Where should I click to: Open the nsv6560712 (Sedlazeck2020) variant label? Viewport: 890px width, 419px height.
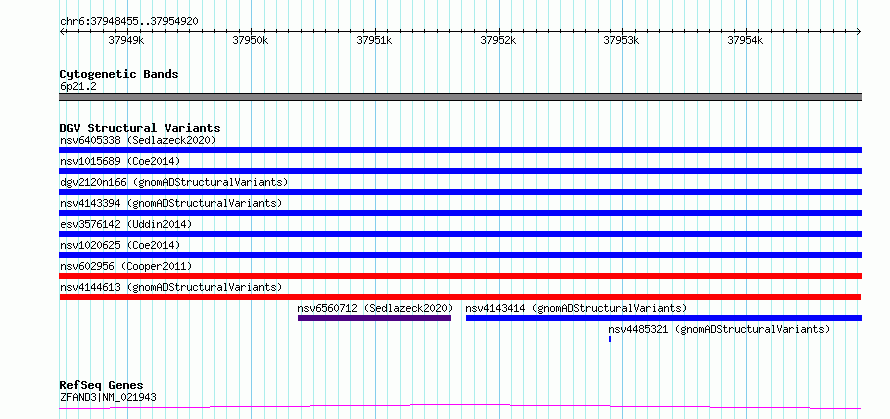tap(375, 308)
